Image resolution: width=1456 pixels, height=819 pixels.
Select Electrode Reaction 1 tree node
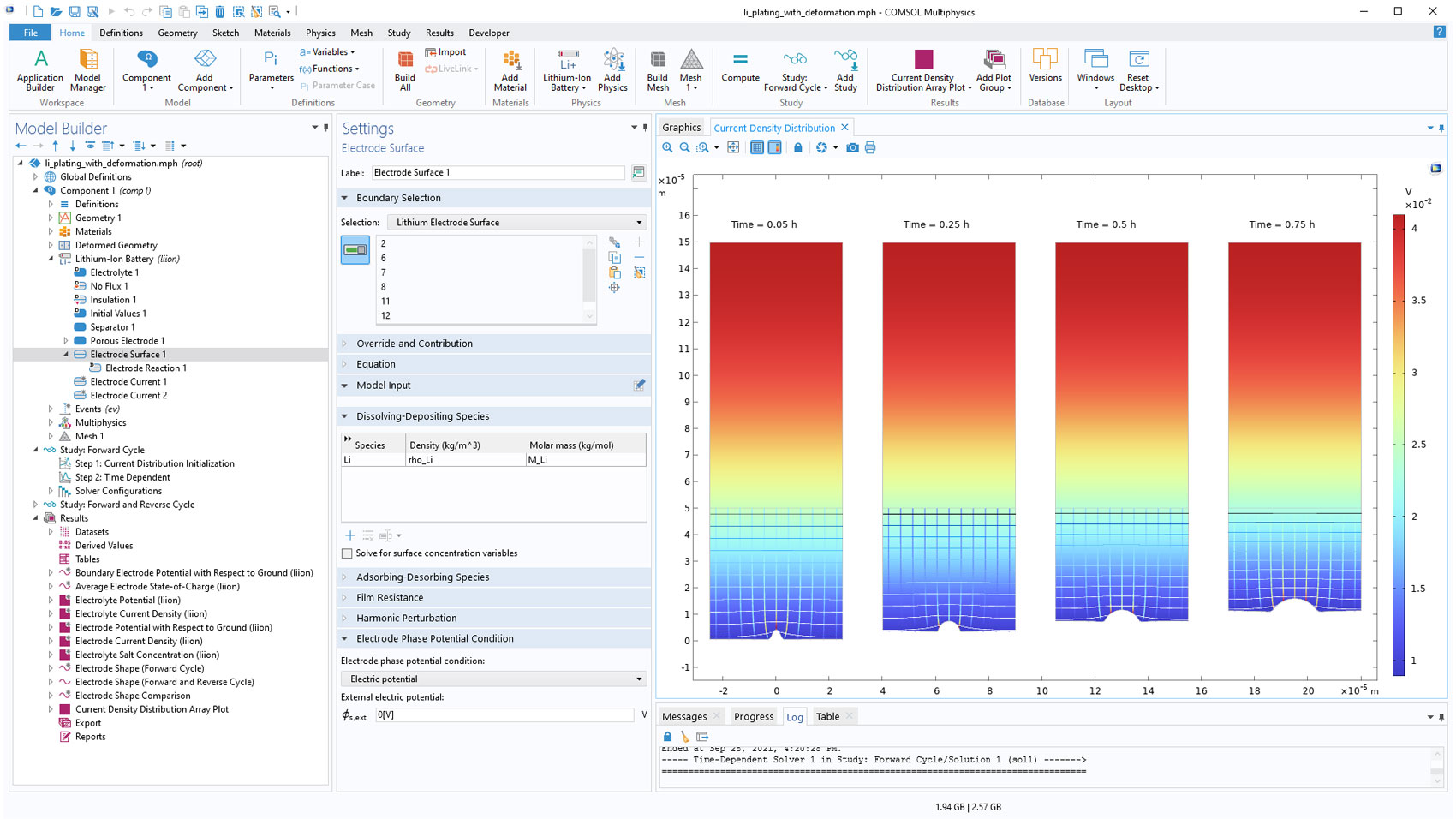pos(146,368)
